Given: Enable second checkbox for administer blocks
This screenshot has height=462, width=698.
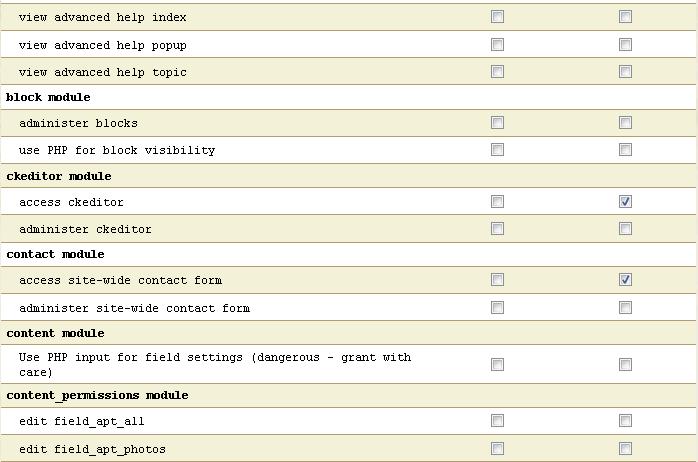Looking at the screenshot, I should tap(625, 122).
